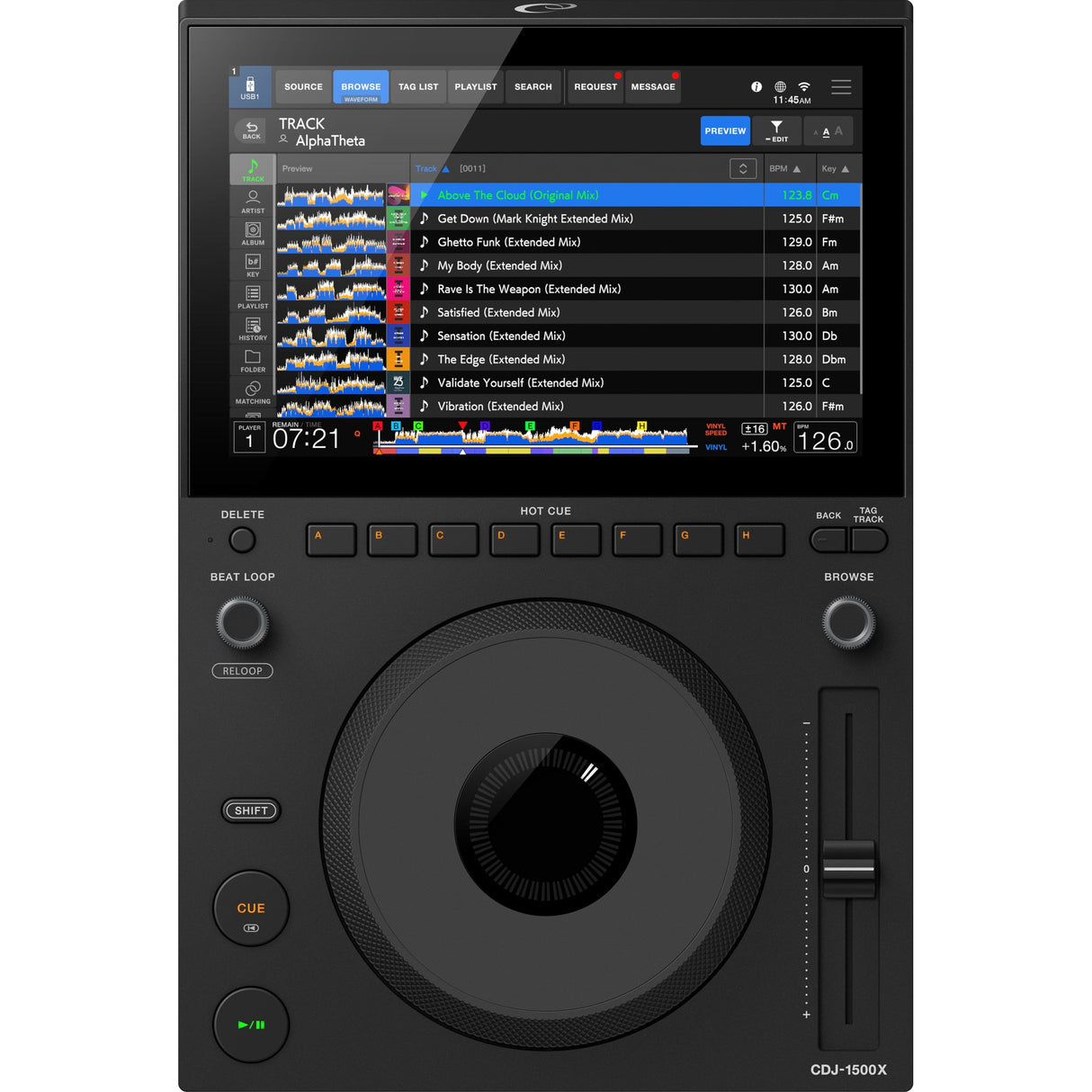1092x1092 pixels.
Task: Open the PLAYLIST tab in top bar
Action: tap(476, 87)
